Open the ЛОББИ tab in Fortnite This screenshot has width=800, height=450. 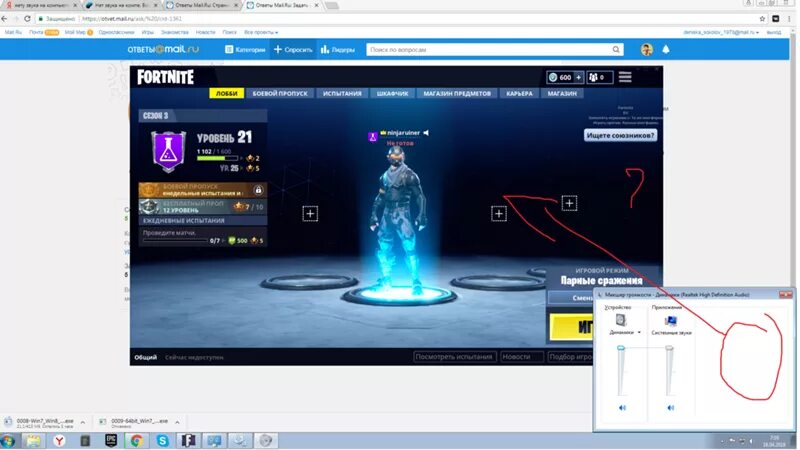227,93
